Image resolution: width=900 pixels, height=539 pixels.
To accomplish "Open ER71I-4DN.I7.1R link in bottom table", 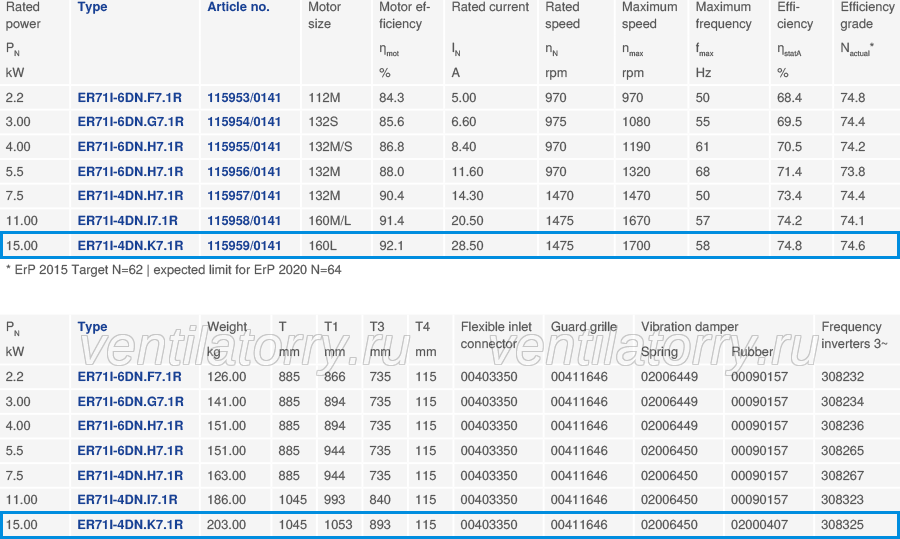I will (x=127, y=499).
